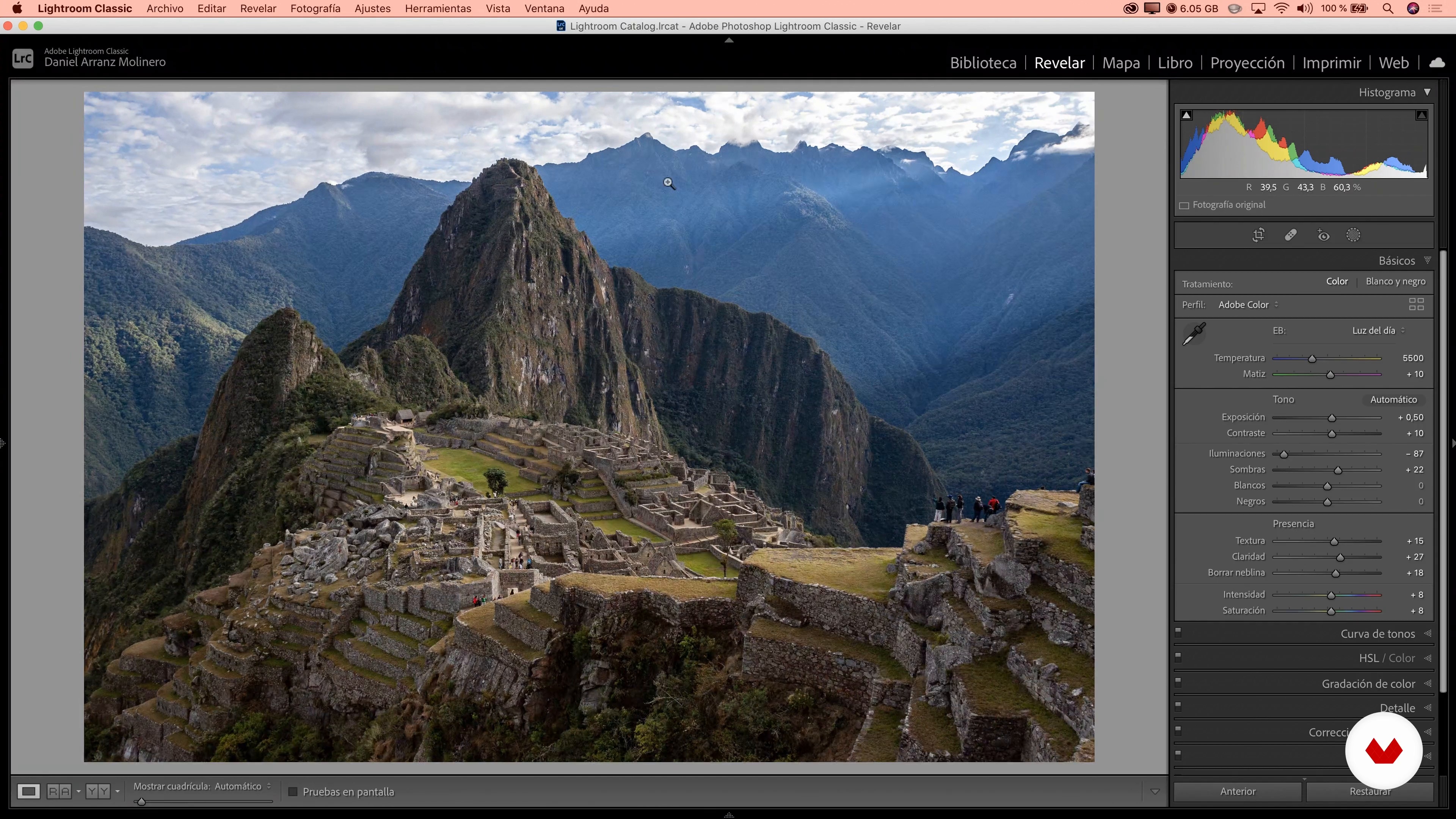Enable Pruebas en pantalla checkbox

coord(293,791)
